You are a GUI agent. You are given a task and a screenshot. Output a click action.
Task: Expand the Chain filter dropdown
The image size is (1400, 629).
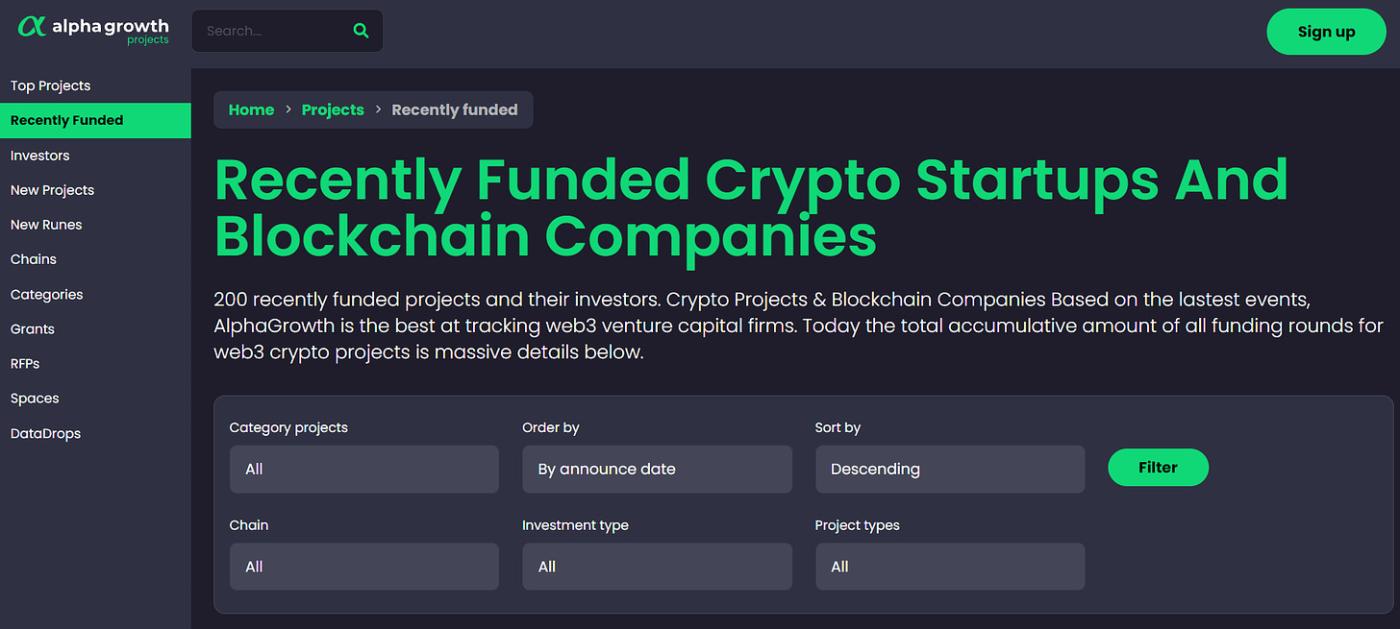coord(364,567)
